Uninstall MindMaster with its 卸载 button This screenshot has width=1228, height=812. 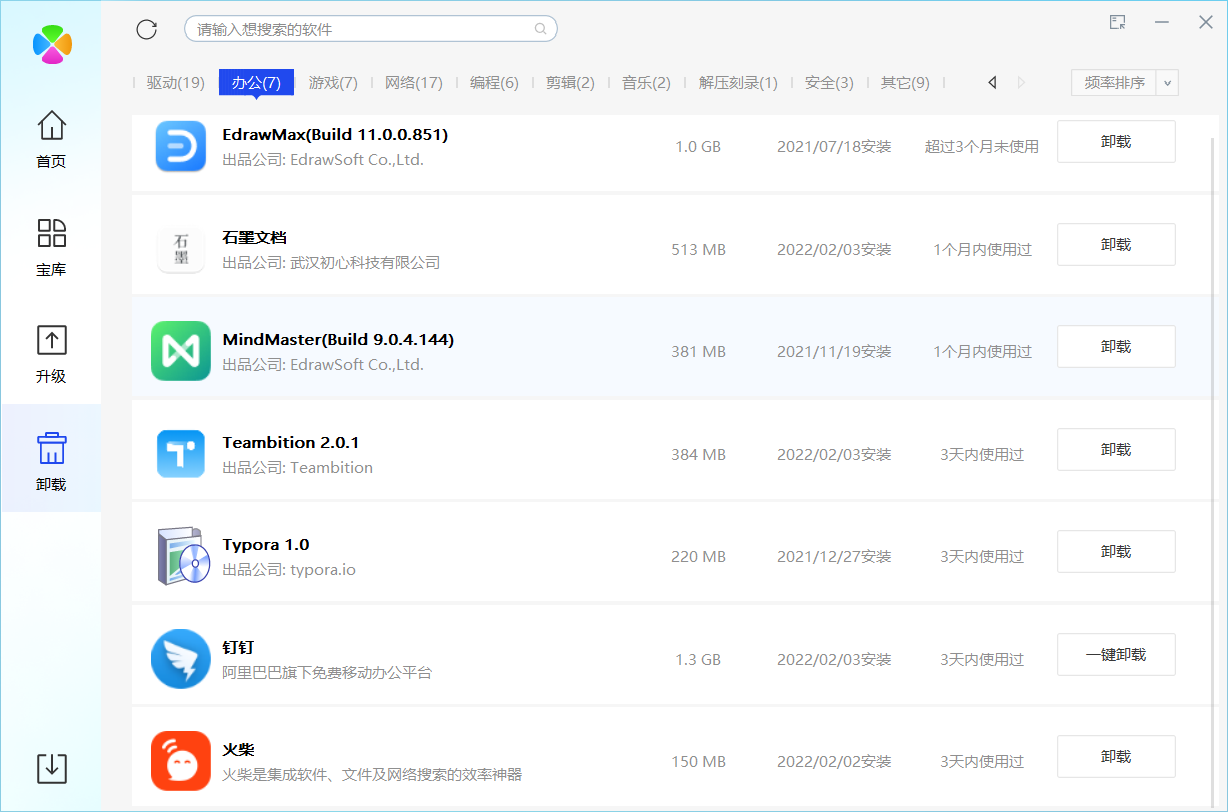[x=1116, y=347]
